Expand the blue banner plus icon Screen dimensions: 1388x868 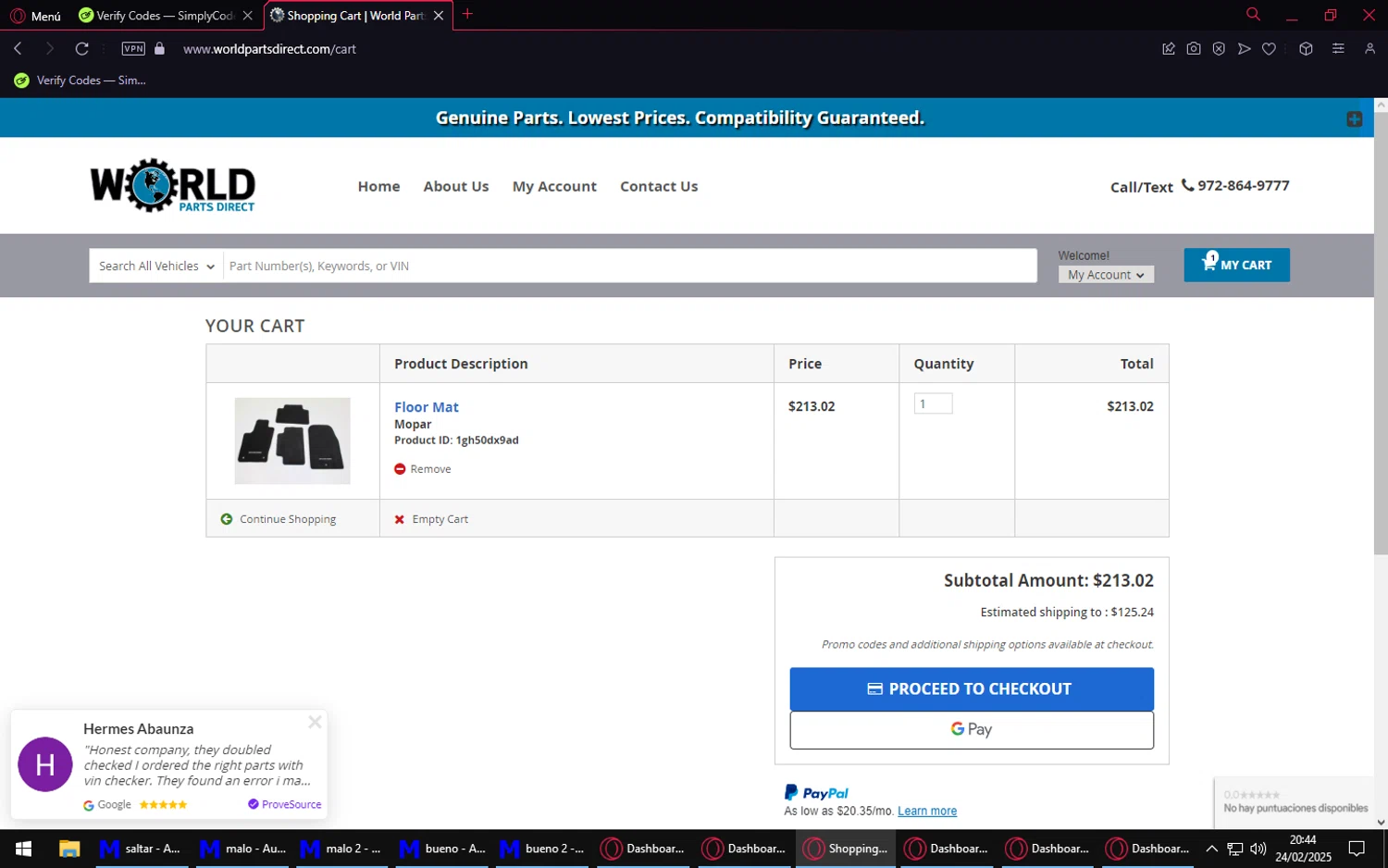pyautogui.click(x=1354, y=118)
